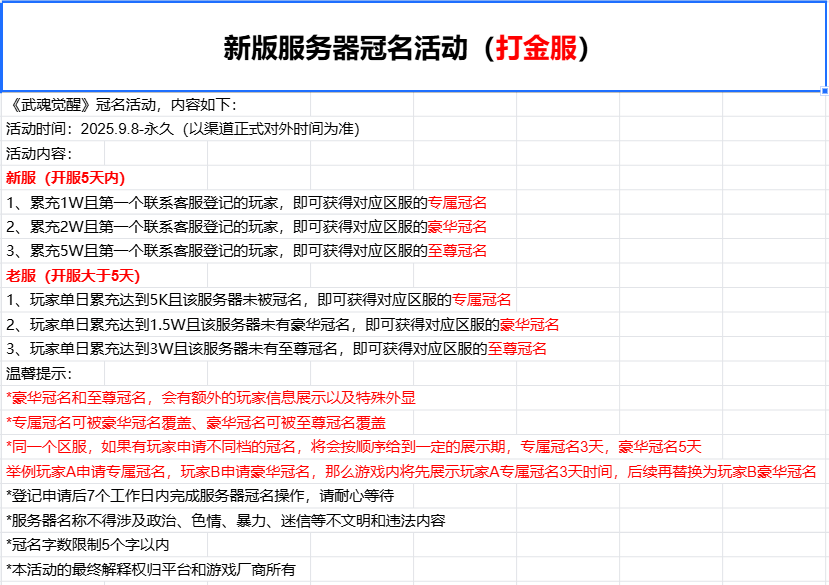Select the 最终解释权 disclaimer row

click(x=150, y=570)
